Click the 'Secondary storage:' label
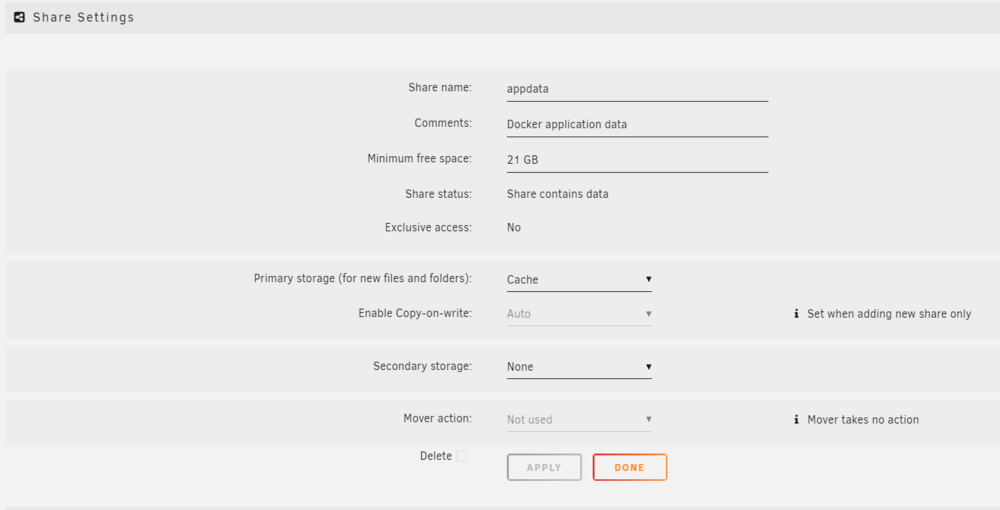 tap(423, 366)
